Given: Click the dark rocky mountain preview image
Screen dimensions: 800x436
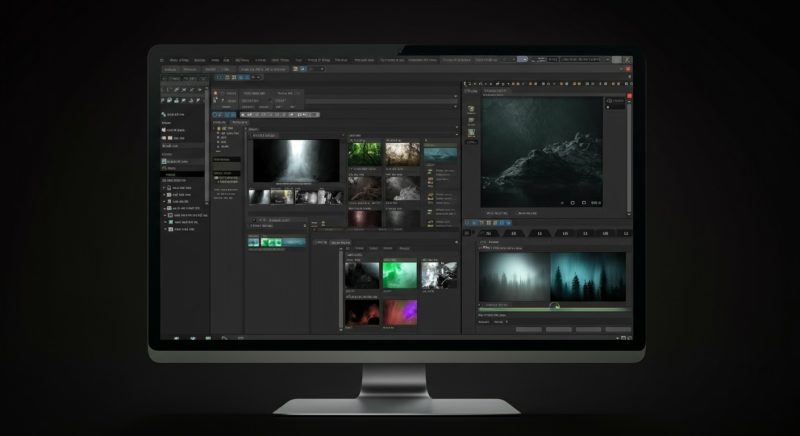Looking at the screenshot, I should tap(542, 151).
